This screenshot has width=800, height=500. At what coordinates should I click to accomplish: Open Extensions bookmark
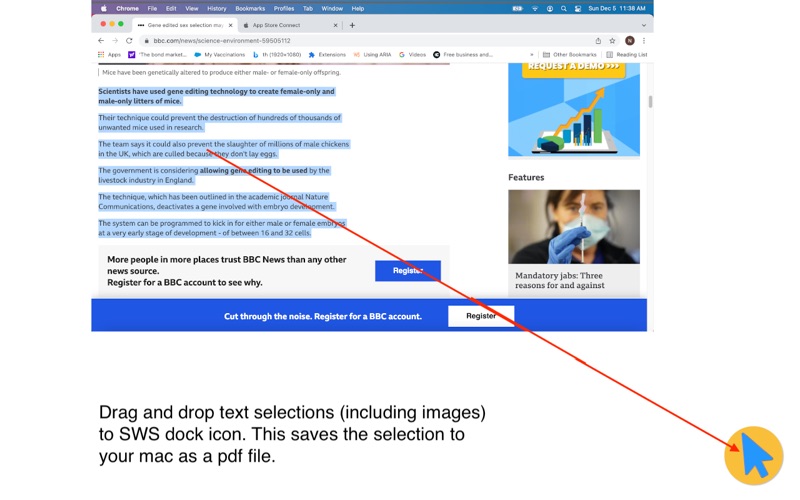(327, 55)
